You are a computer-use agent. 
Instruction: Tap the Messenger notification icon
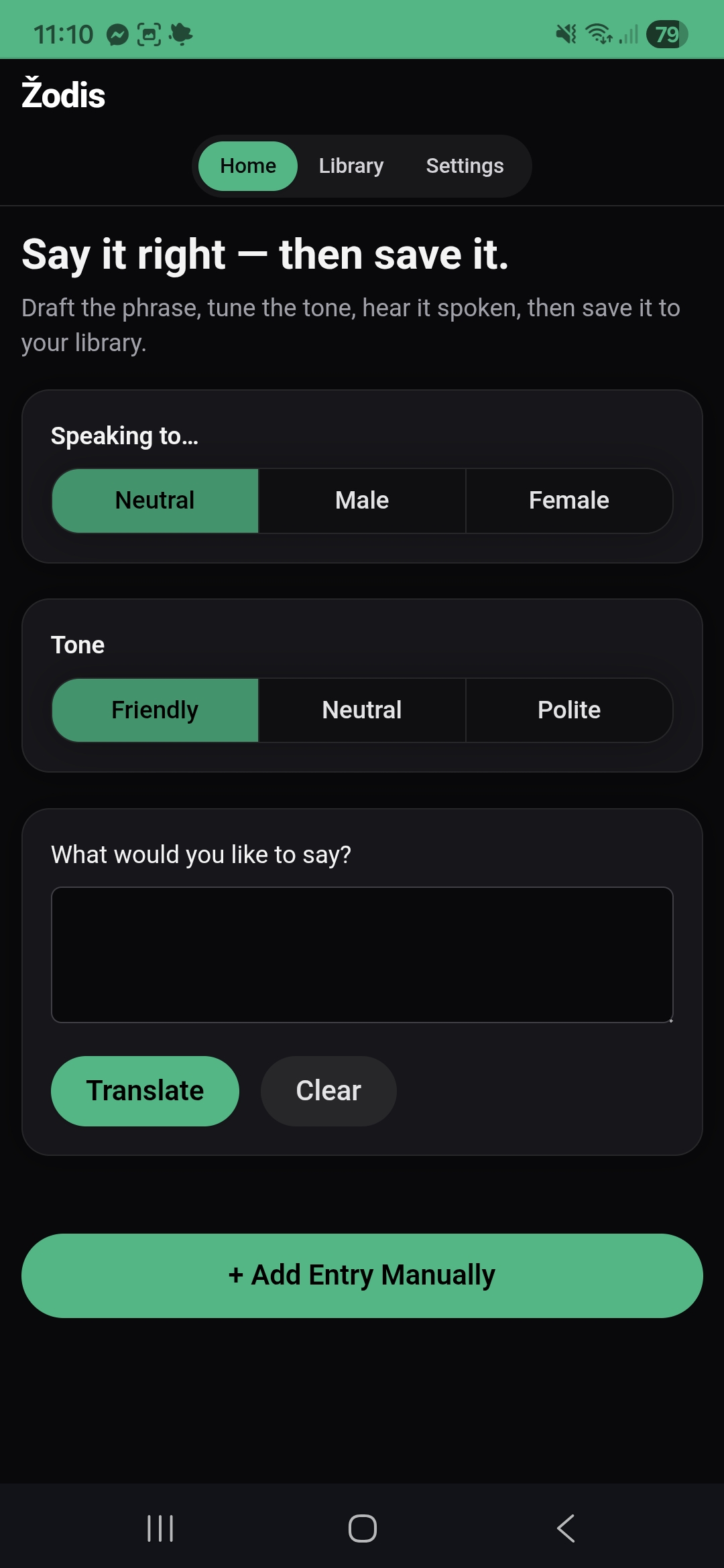tap(117, 34)
